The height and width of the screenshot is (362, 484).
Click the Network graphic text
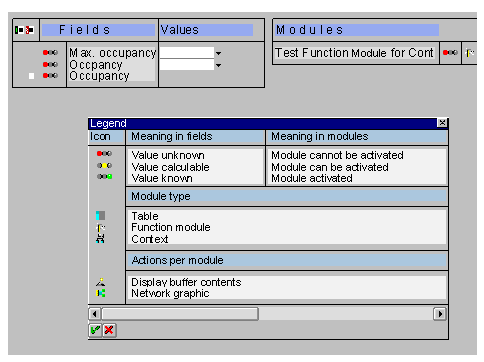tap(170, 293)
